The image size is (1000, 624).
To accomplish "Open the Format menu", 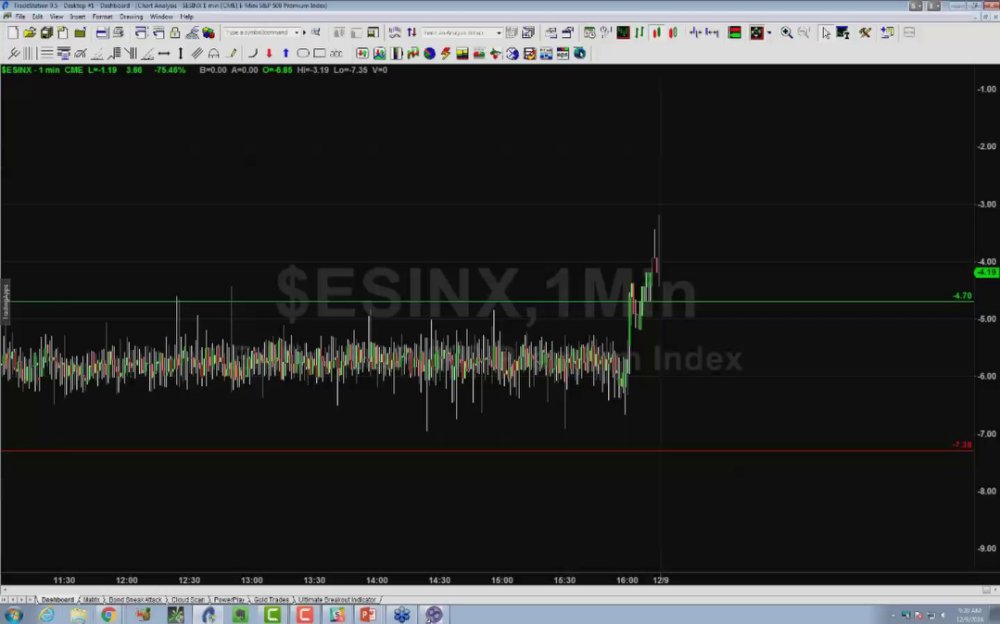I will 102,17.
